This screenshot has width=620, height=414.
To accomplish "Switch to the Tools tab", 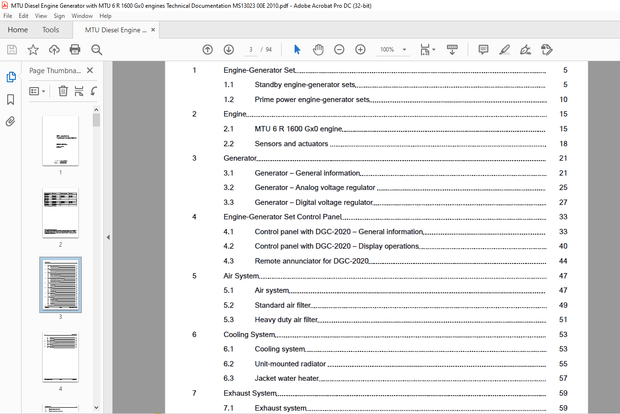I will point(51,30).
